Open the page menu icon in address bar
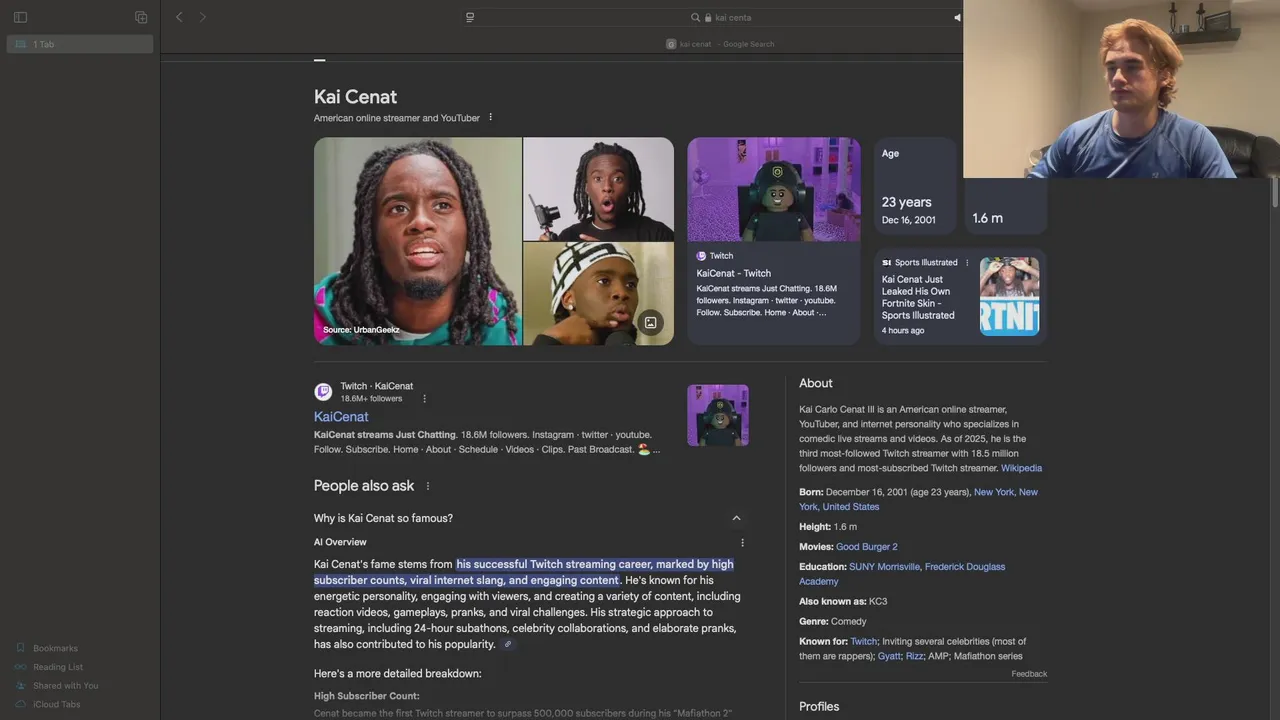Image resolution: width=1280 pixels, height=720 pixels. coord(470,17)
